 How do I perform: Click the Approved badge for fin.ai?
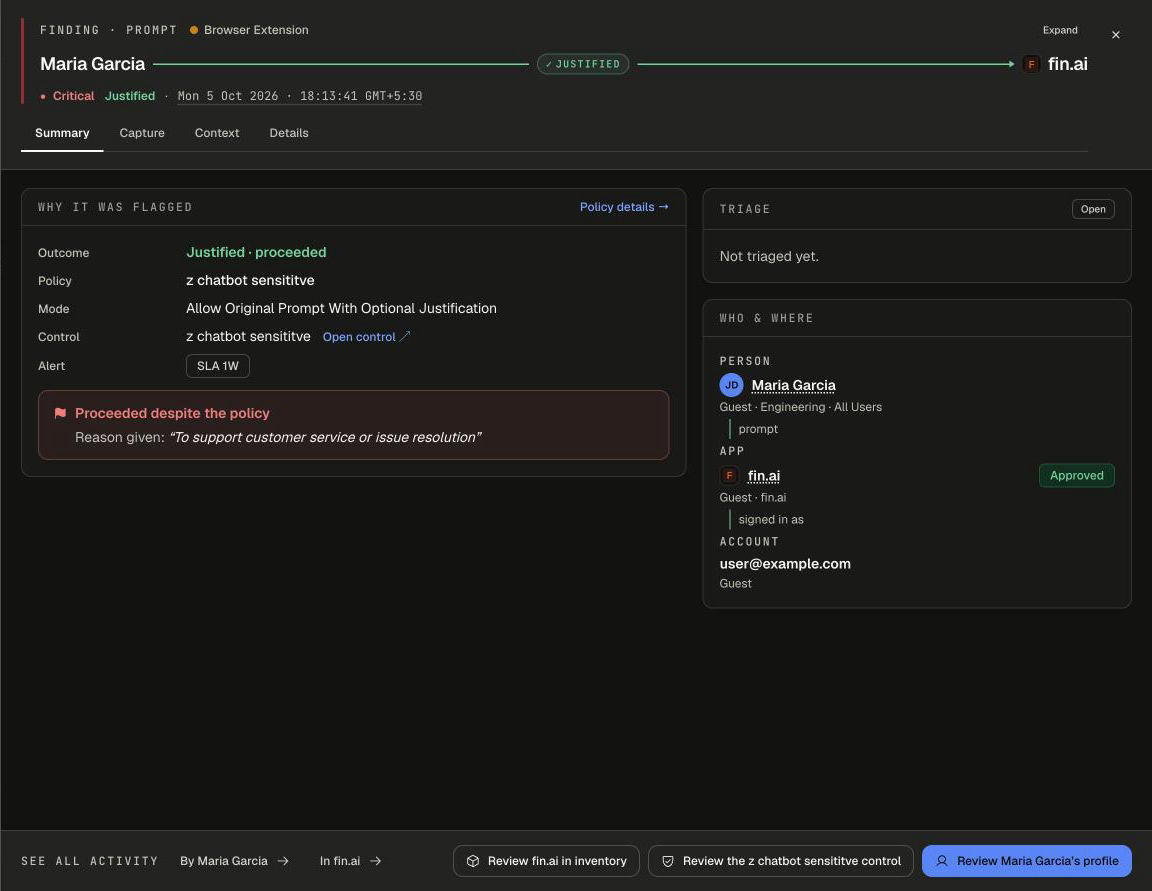[x=1076, y=475]
